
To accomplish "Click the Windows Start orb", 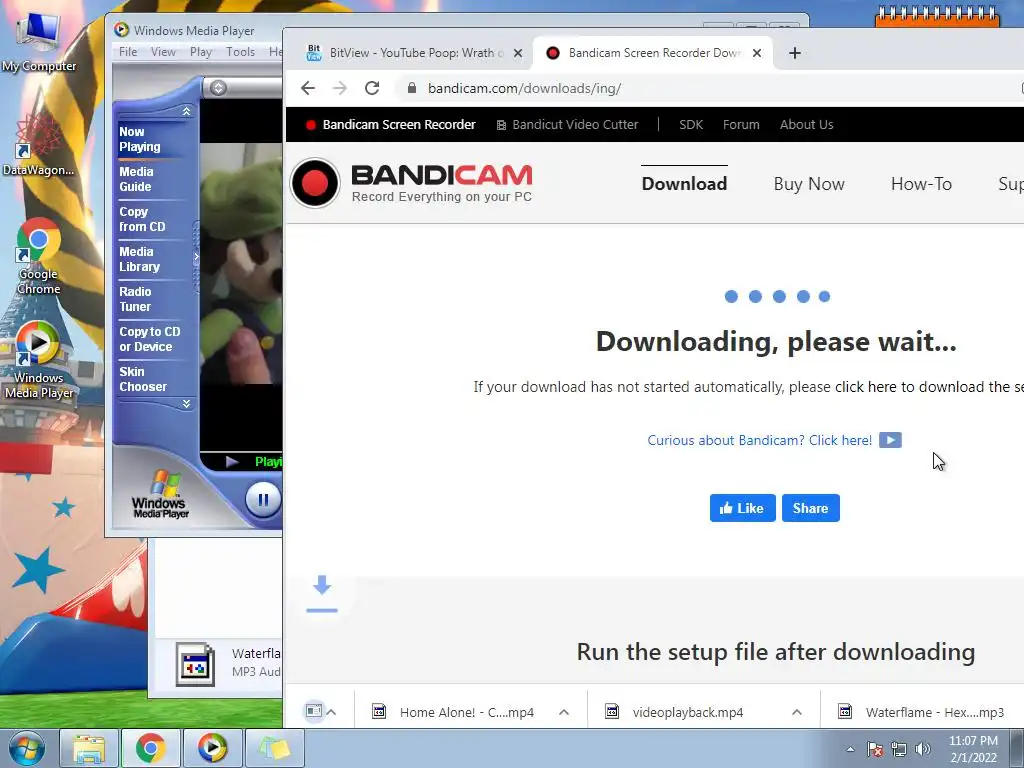I will 26,748.
